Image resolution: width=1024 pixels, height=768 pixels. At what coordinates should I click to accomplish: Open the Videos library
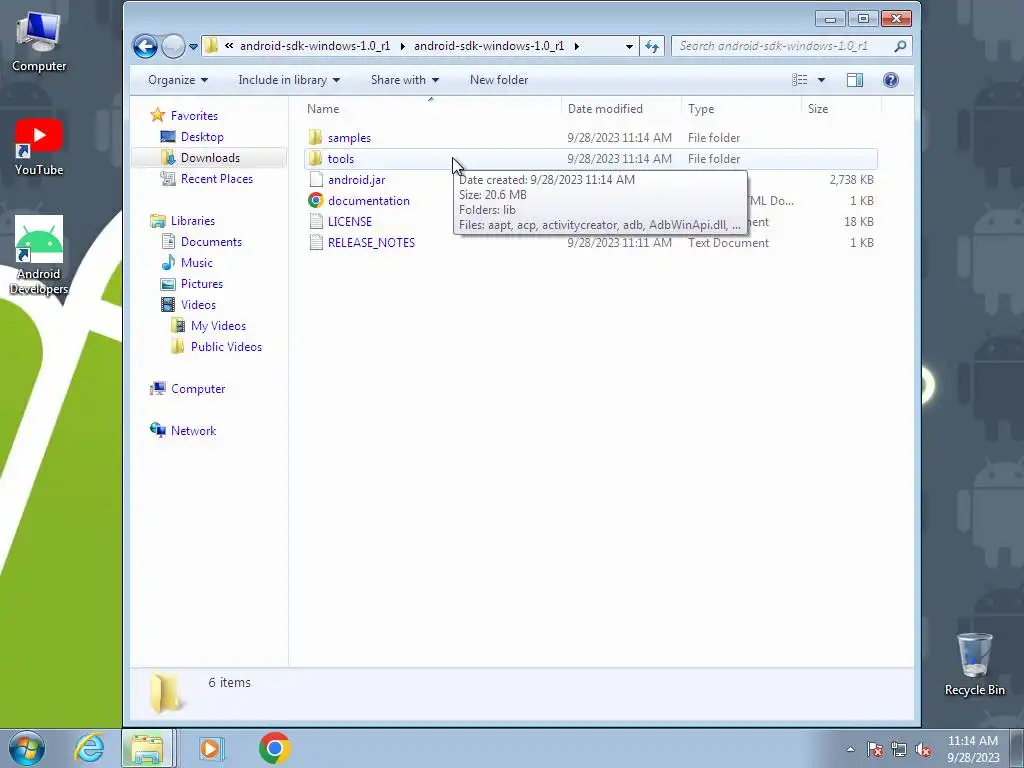[198, 304]
